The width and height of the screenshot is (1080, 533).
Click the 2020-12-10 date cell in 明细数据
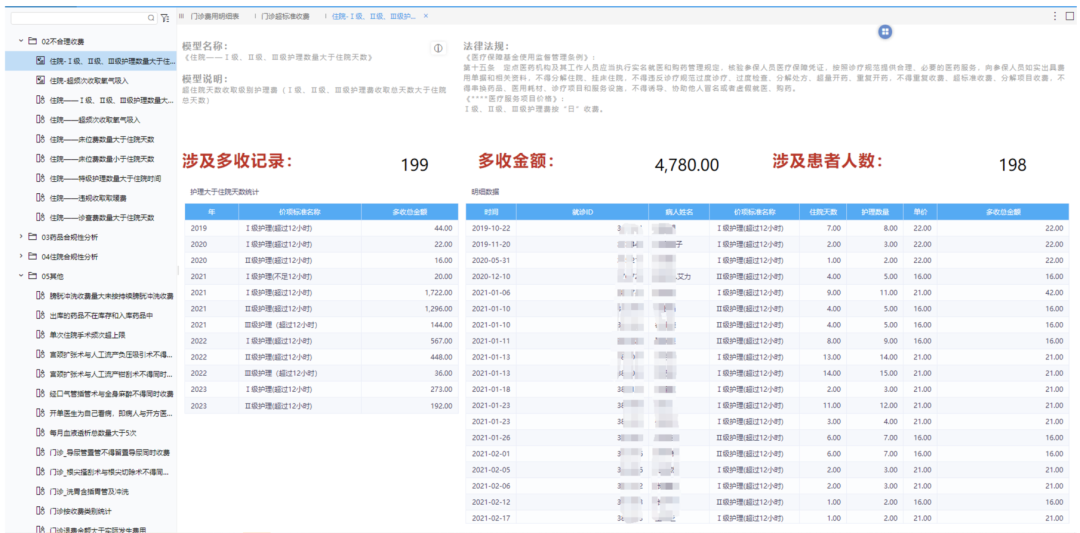click(x=491, y=276)
